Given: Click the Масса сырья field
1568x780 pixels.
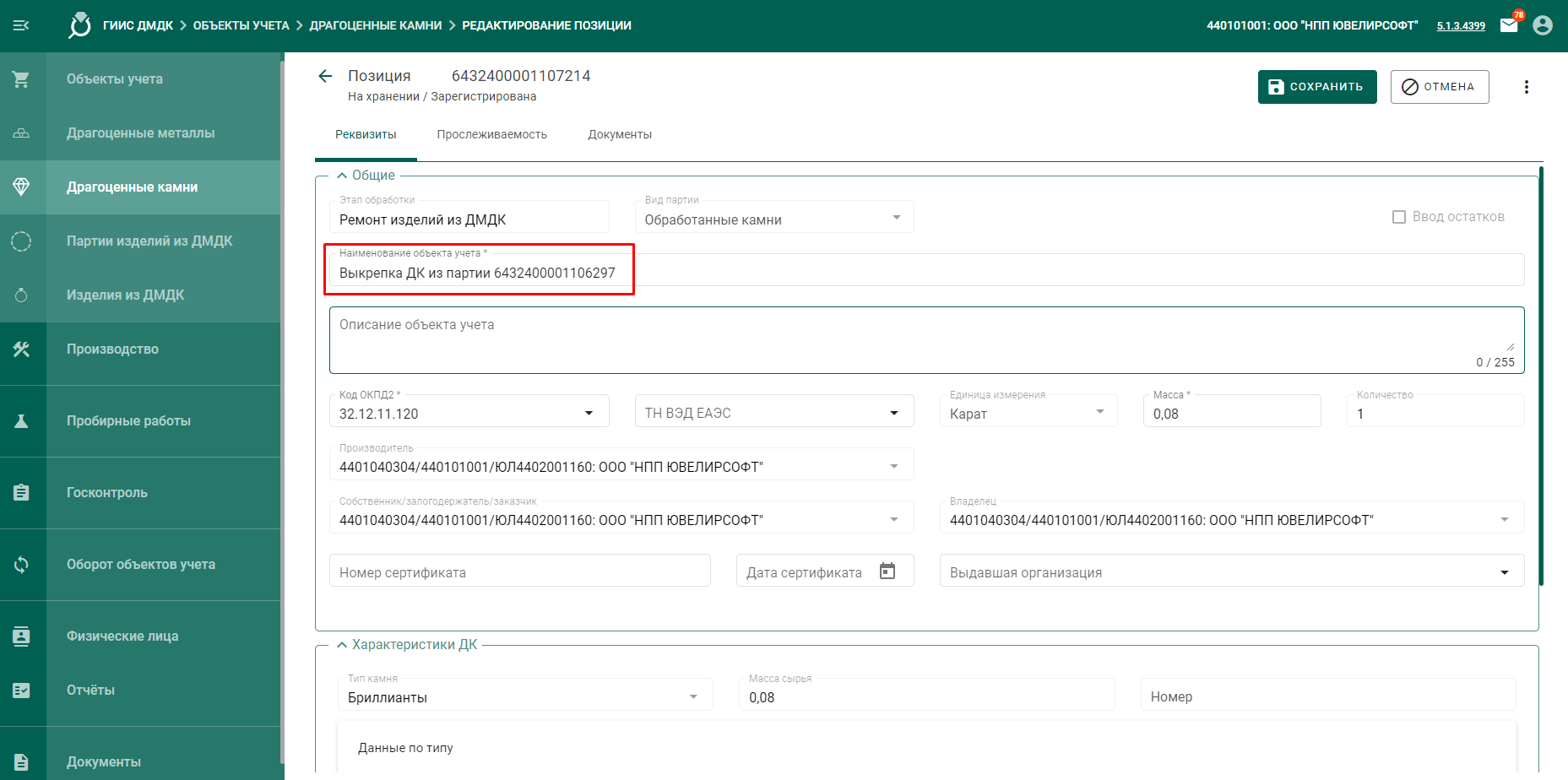Looking at the screenshot, I should point(927,695).
